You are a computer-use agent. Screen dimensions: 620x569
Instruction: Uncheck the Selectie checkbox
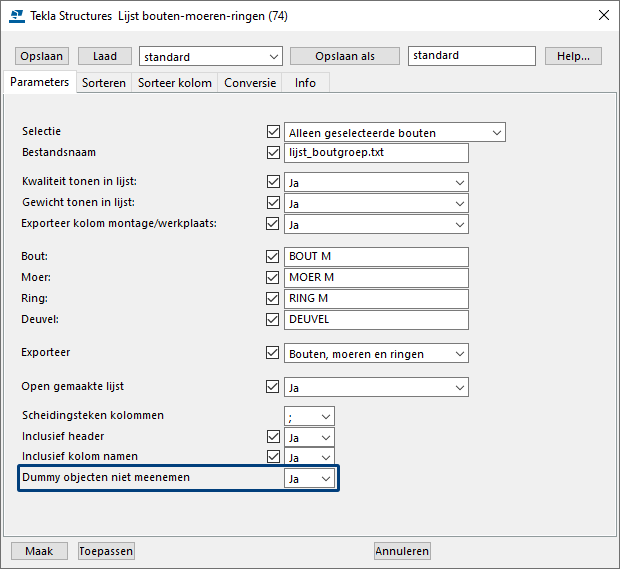[273, 132]
